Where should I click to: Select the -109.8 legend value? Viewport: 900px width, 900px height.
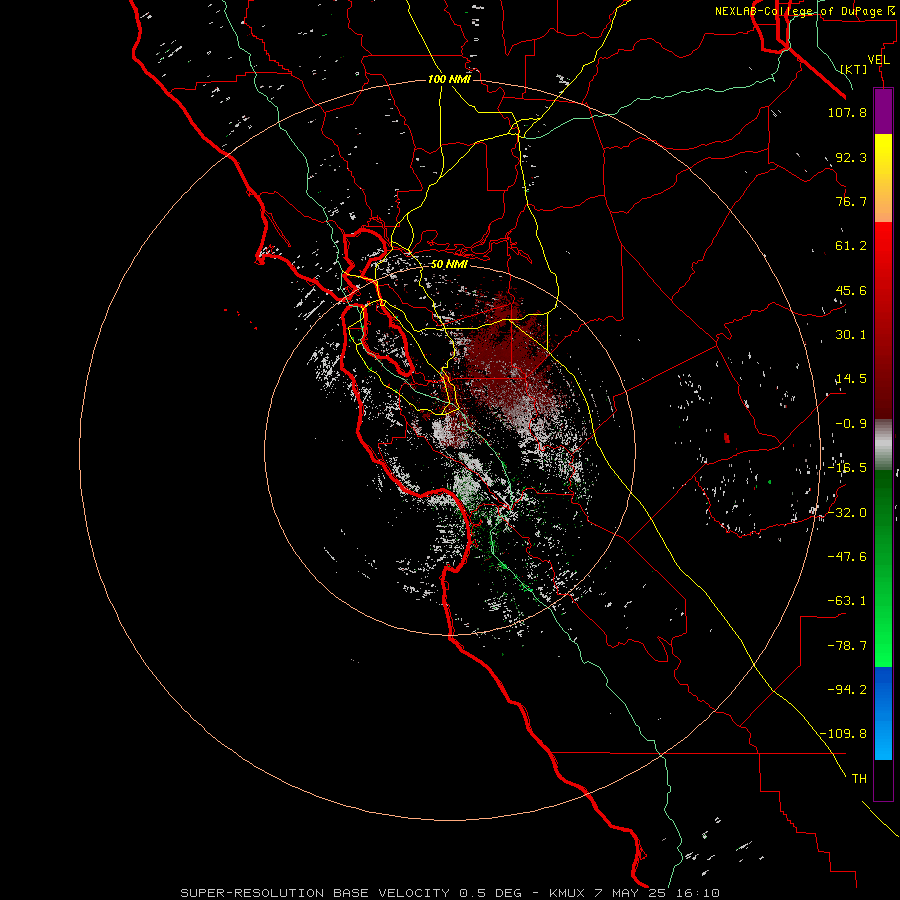click(843, 734)
